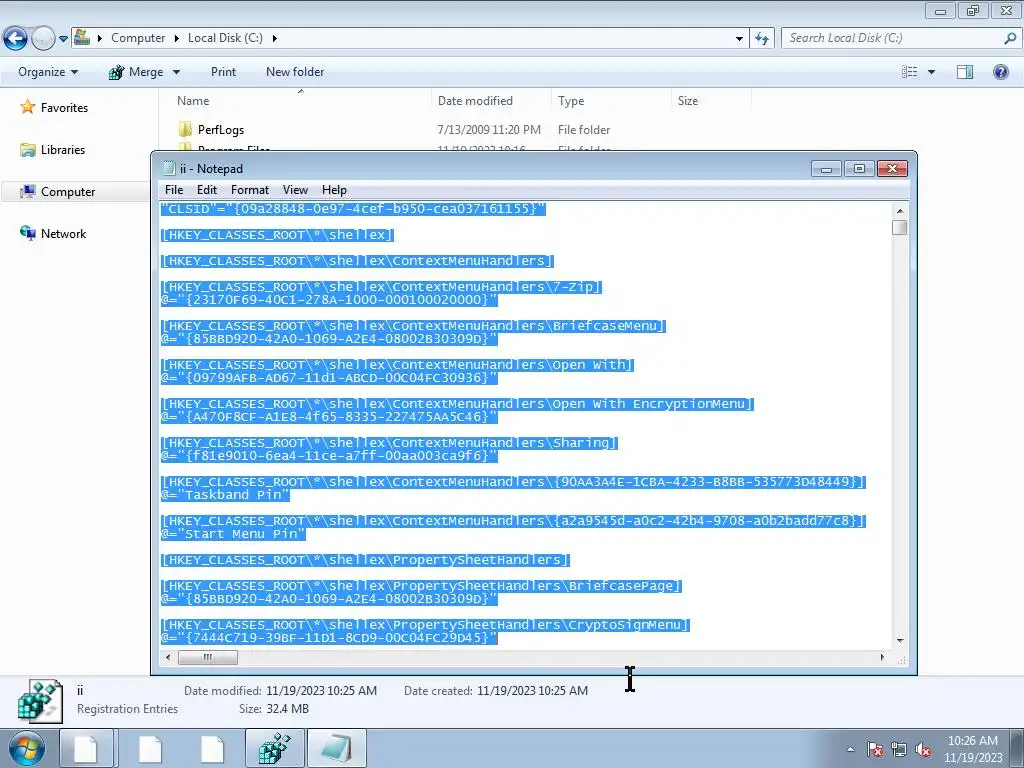The height and width of the screenshot is (768, 1024).
Task: Expand the arrow after Computer in the address bar
Action: tap(176, 39)
